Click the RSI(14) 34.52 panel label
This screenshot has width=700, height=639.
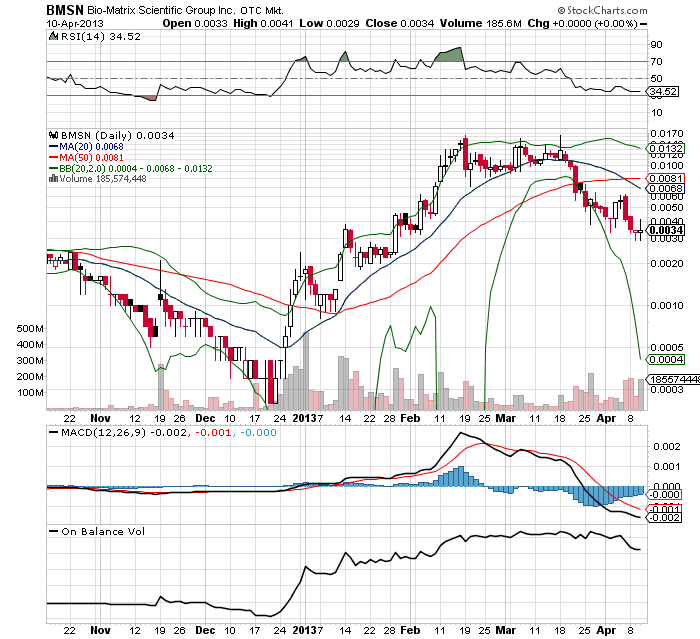[x=100, y=37]
